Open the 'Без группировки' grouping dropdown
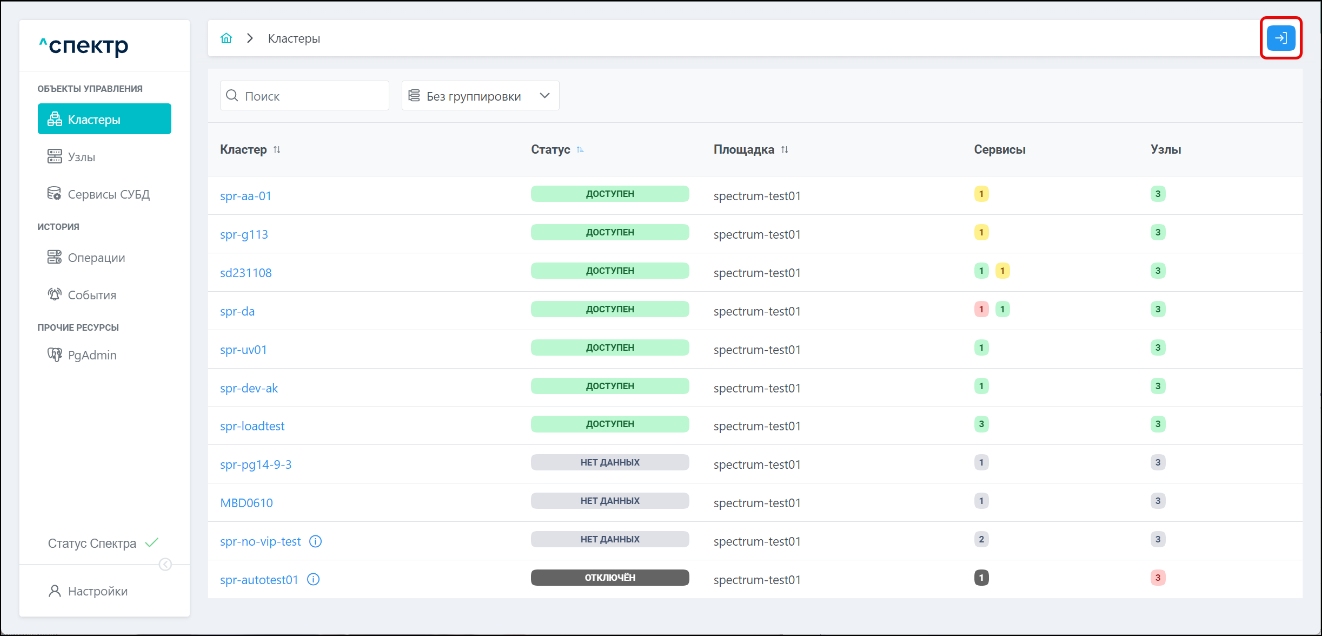The image size is (1322, 637). click(x=480, y=96)
